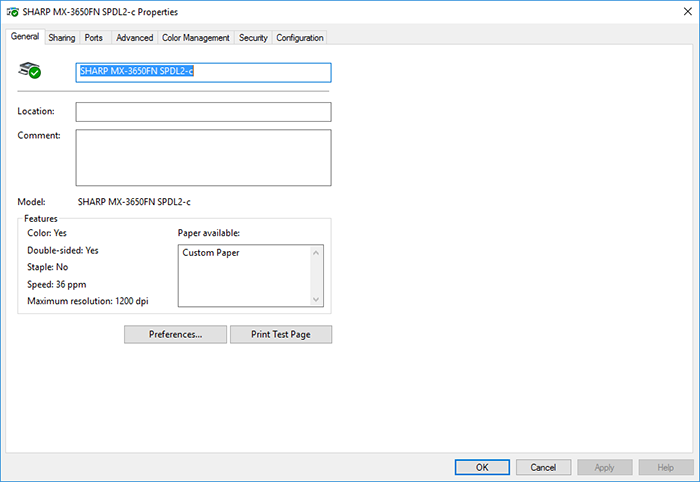The height and width of the screenshot is (482, 700).
Task: Click the Cancel button
Action: coord(543,467)
